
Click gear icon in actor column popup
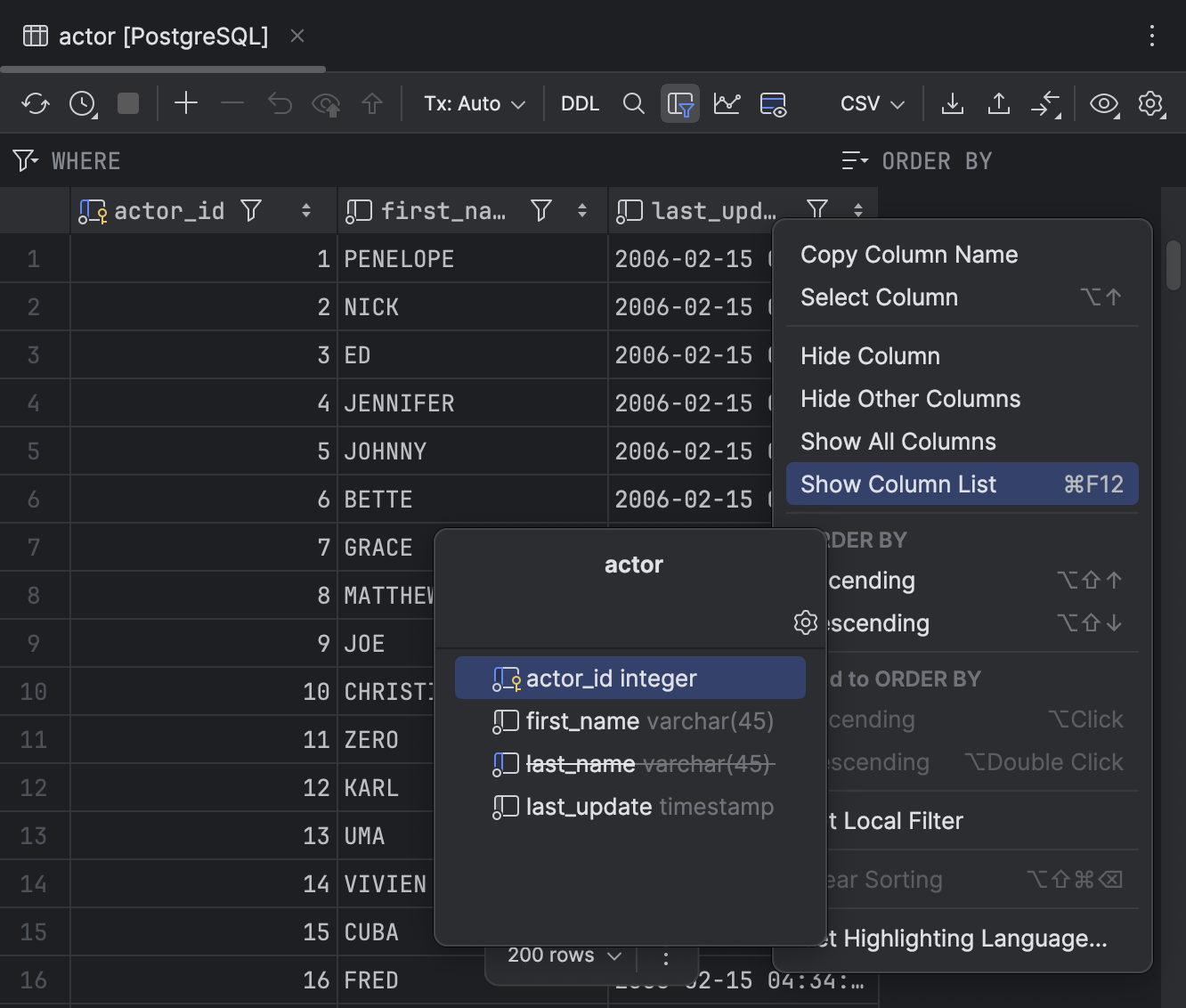point(805,622)
